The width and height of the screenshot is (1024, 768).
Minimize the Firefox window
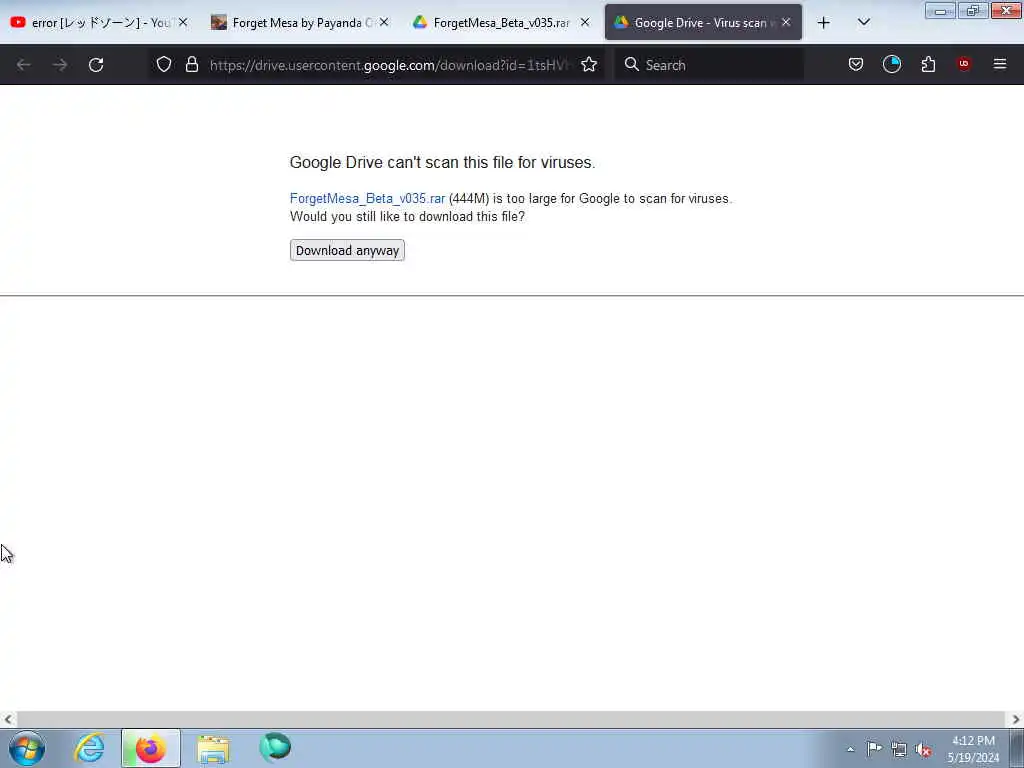[x=940, y=11]
